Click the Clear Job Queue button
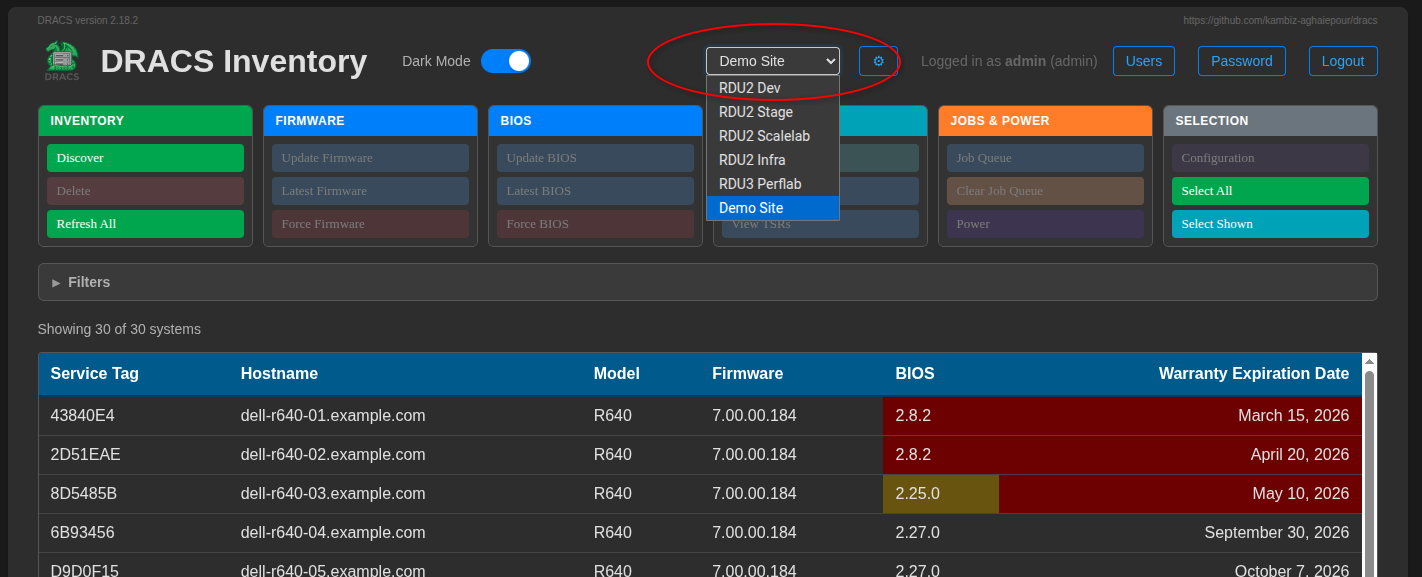Image resolution: width=1422 pixels, height=577 pixels. [1045, 191]
